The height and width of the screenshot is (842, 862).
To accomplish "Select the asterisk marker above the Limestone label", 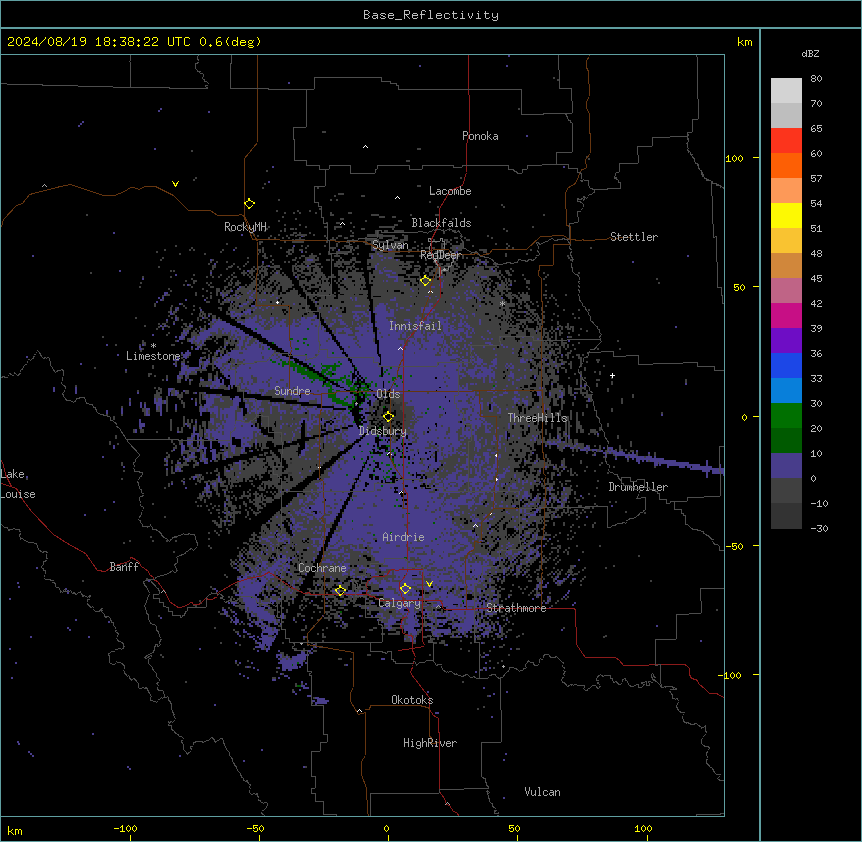I will (x=153, y=346).
